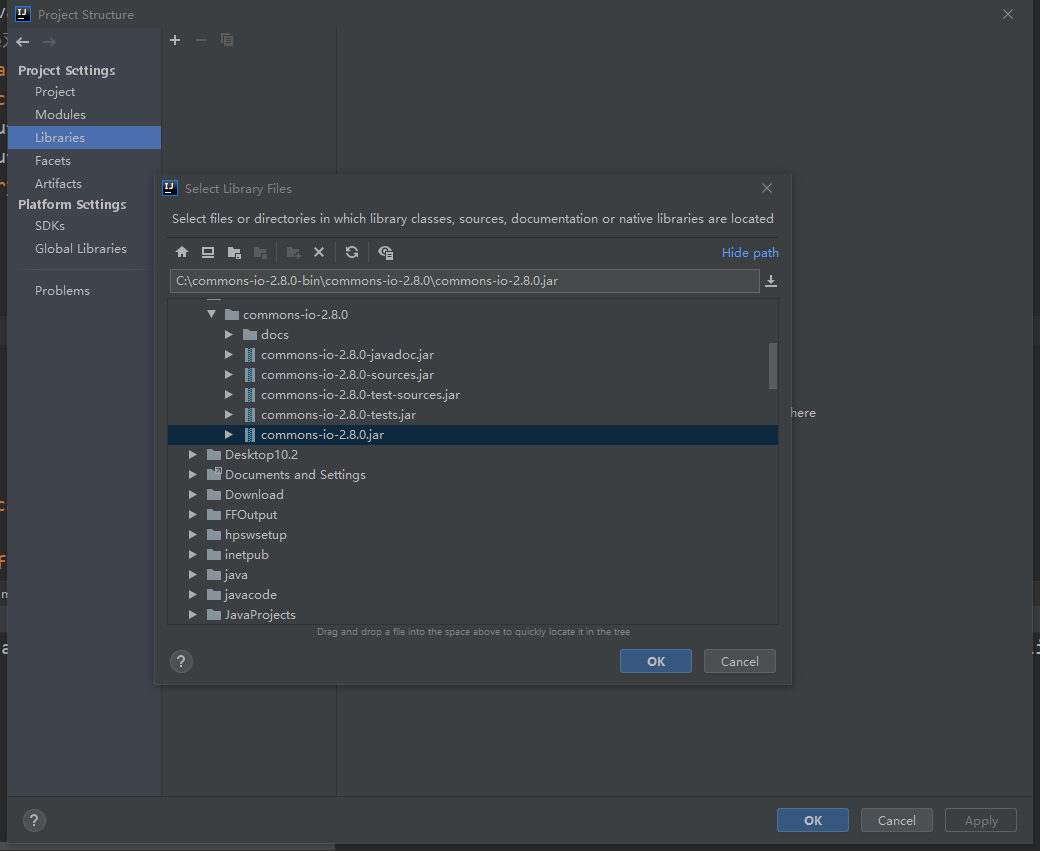This screenshot has width=1040, height=851.
Task: Click jar icon of commons-io-2.8.0-javadoc.jar
Action: coord(250,355)
